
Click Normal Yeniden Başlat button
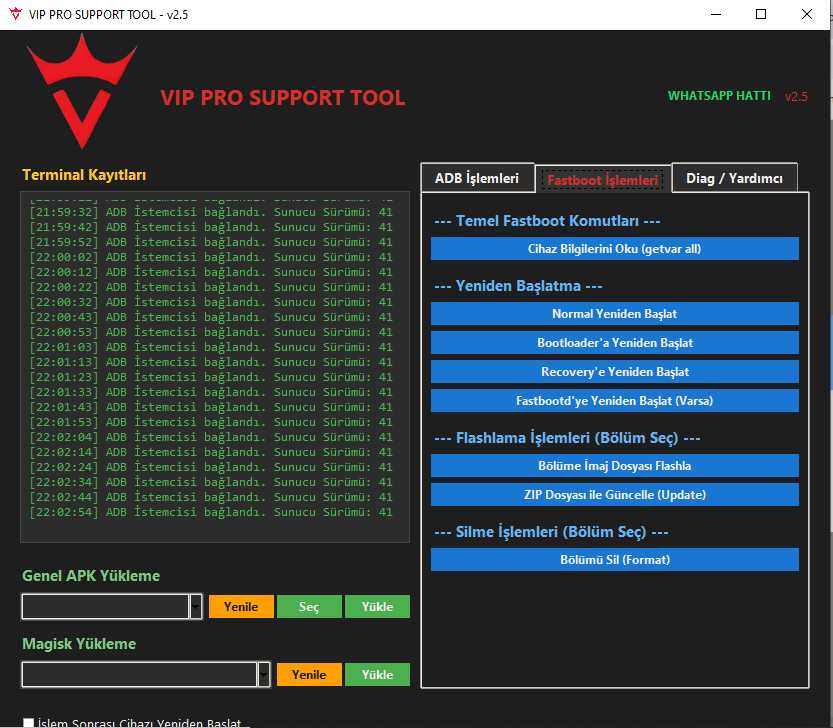[615, 314]
